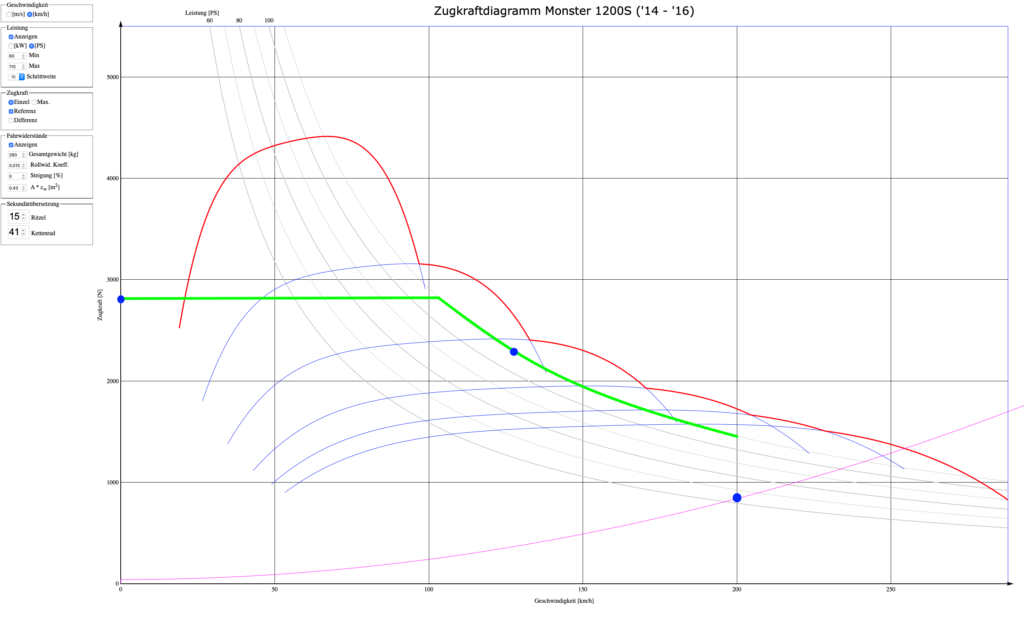
Task: Enable the Differenz checkbox
Action: pos(11,120)
